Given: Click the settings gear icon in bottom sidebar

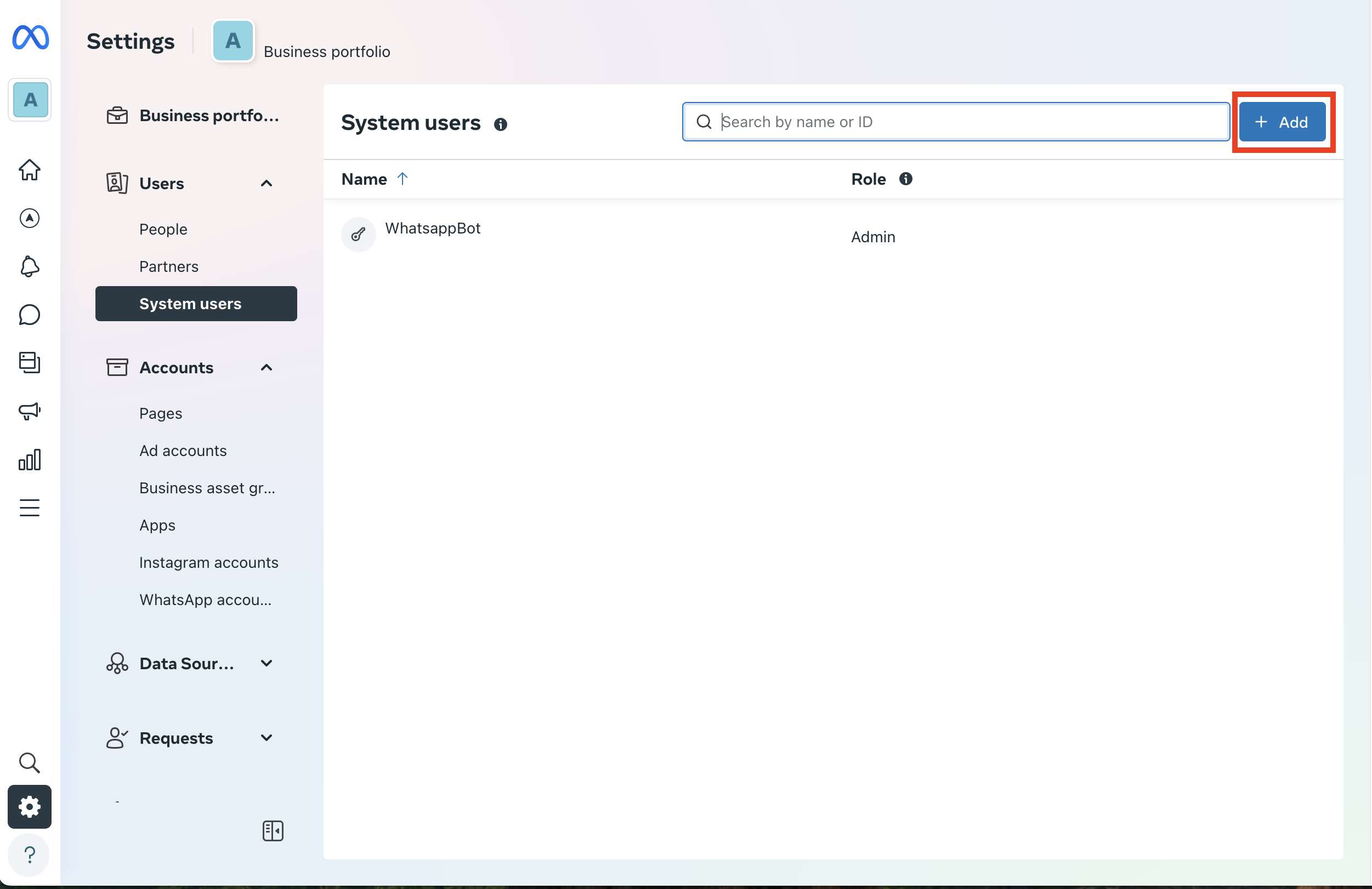Looking at the screenshot, I should [x=30, y=806].
